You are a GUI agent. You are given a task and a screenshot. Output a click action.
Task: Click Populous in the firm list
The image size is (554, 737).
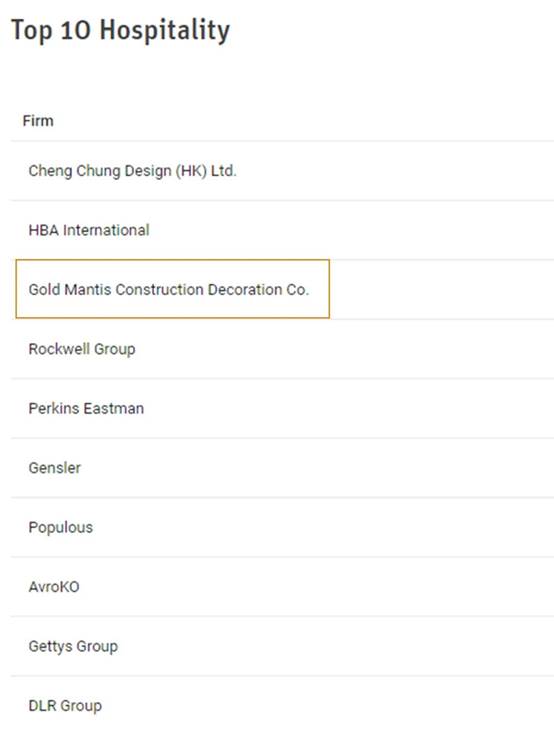pyautogui.click(x=61, y=527)
